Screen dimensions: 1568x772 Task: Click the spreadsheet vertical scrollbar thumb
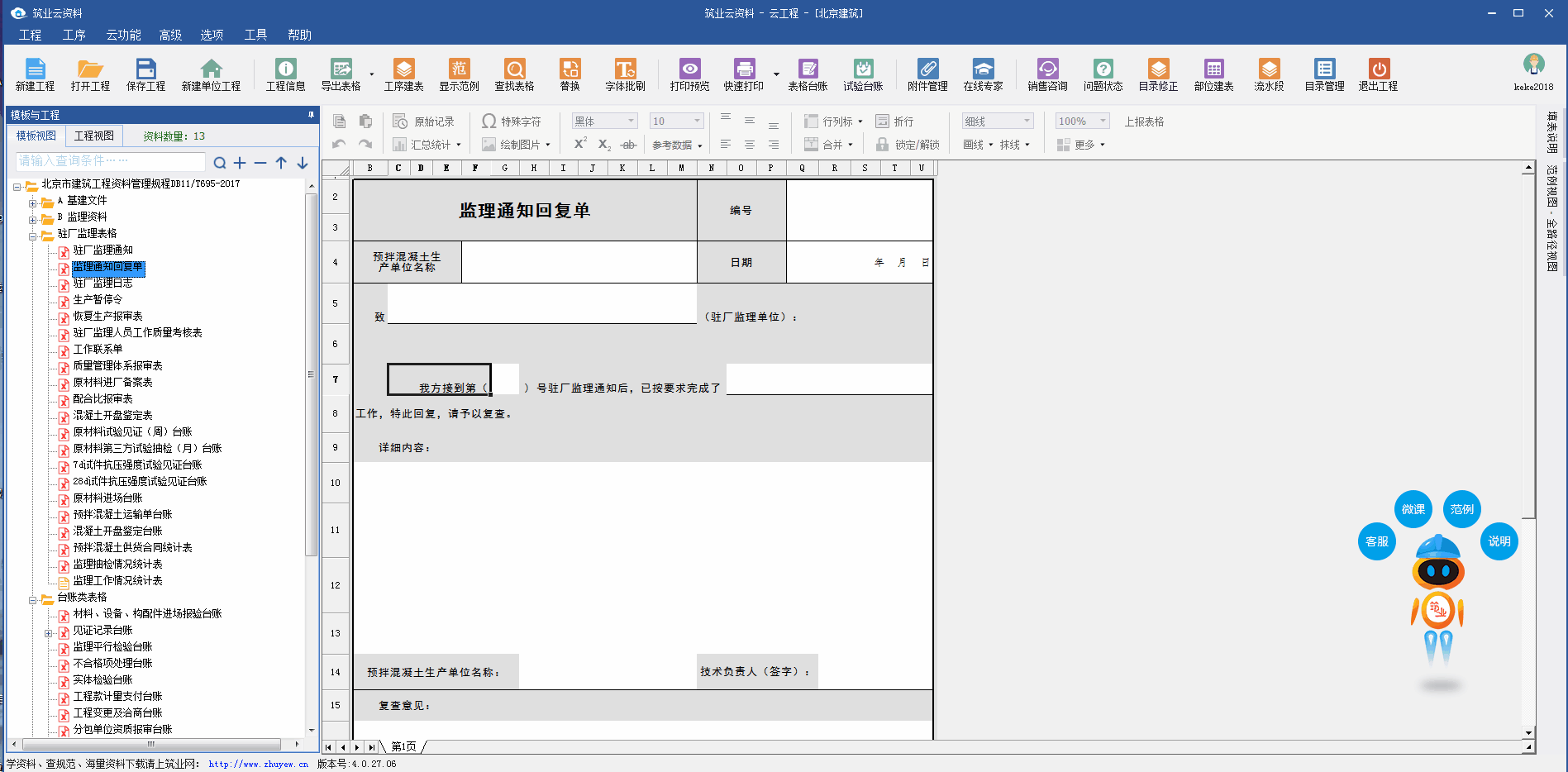point(1528,347)
